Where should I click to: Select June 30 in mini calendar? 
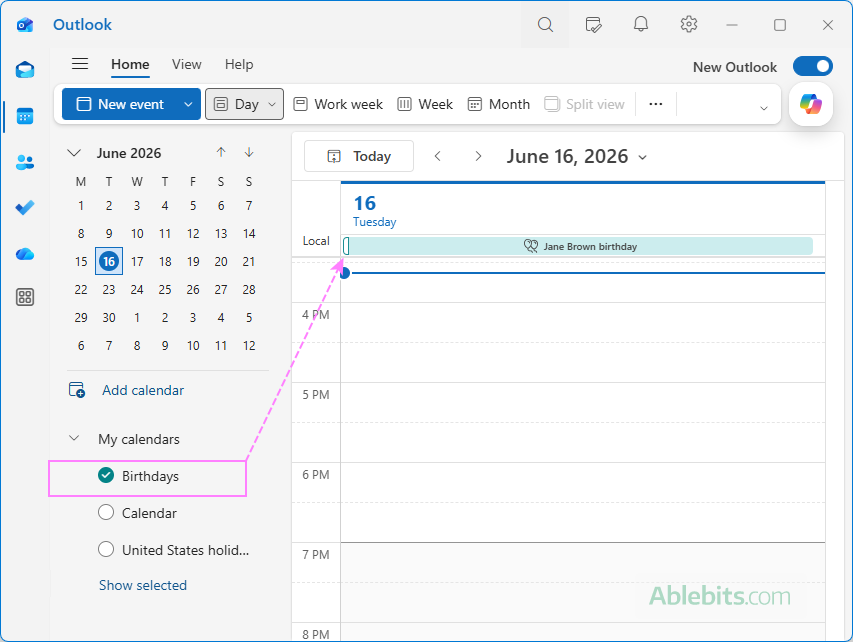click(109, 318)
